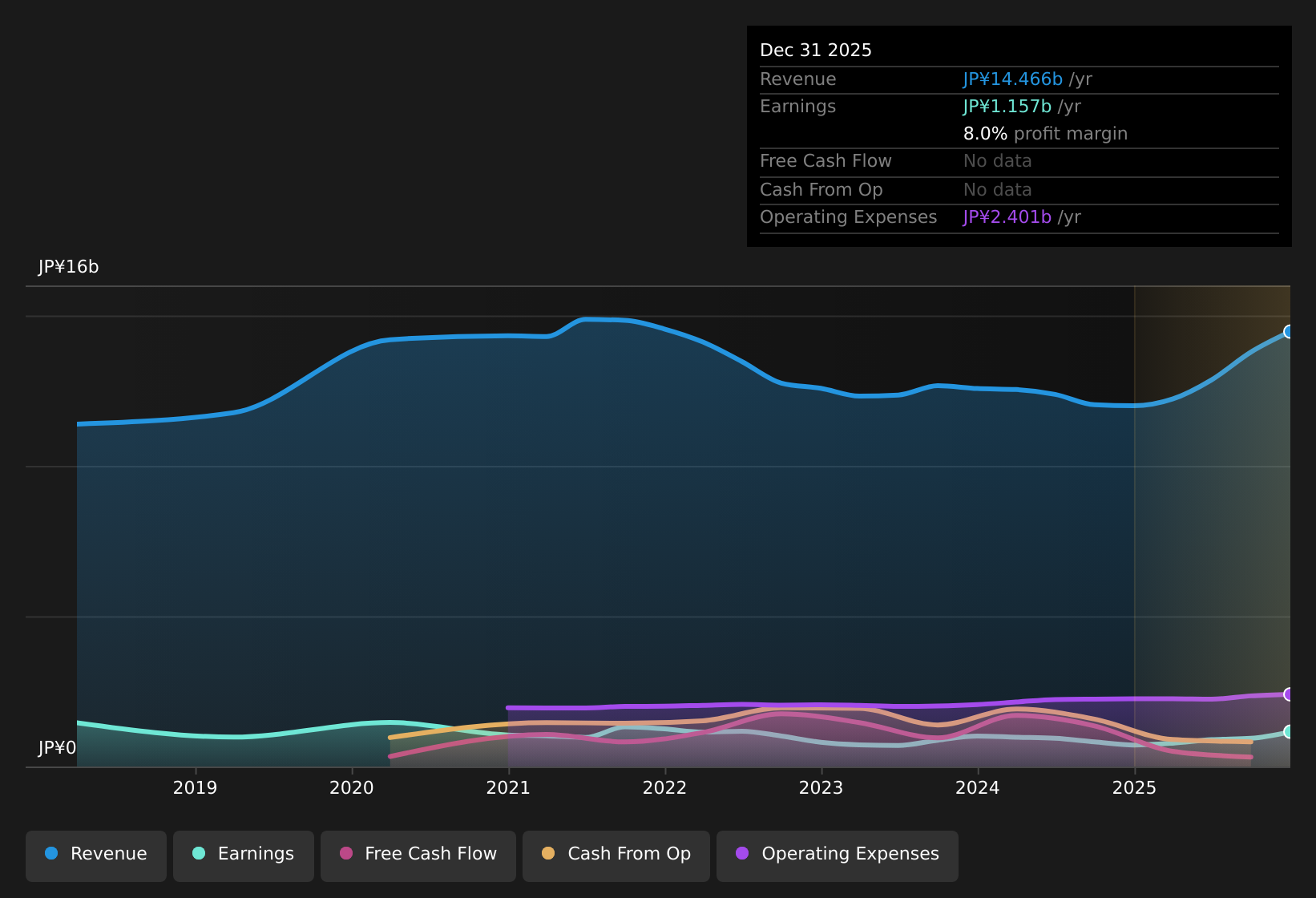
Task: Select the Earnings endpoint marker on the chart
Action: point(1289,730)
